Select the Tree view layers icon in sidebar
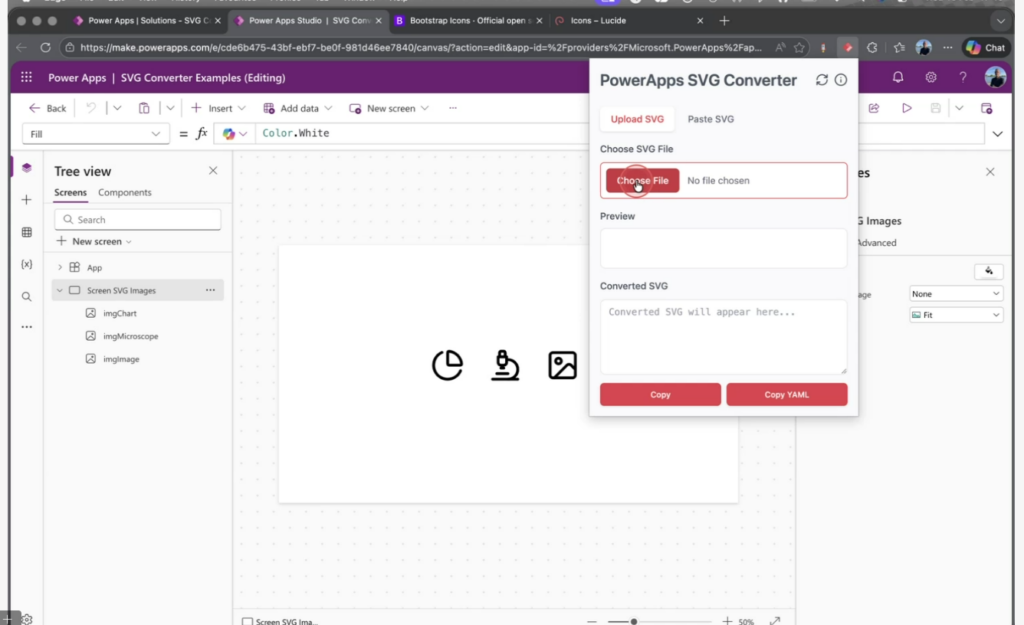Screen dimensions: 1024x625 coord(27,168)
